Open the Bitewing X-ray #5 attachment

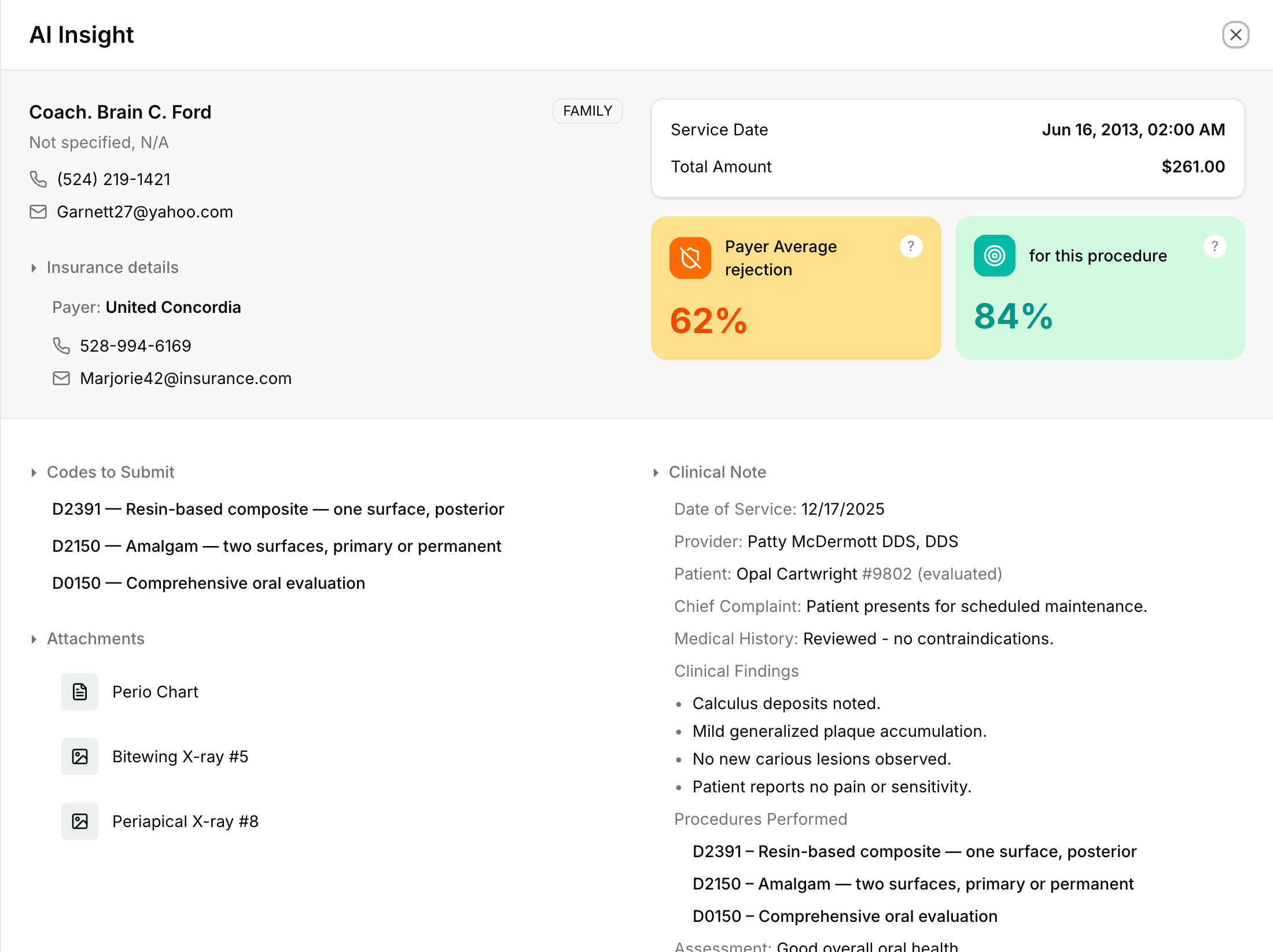[180, 757]
